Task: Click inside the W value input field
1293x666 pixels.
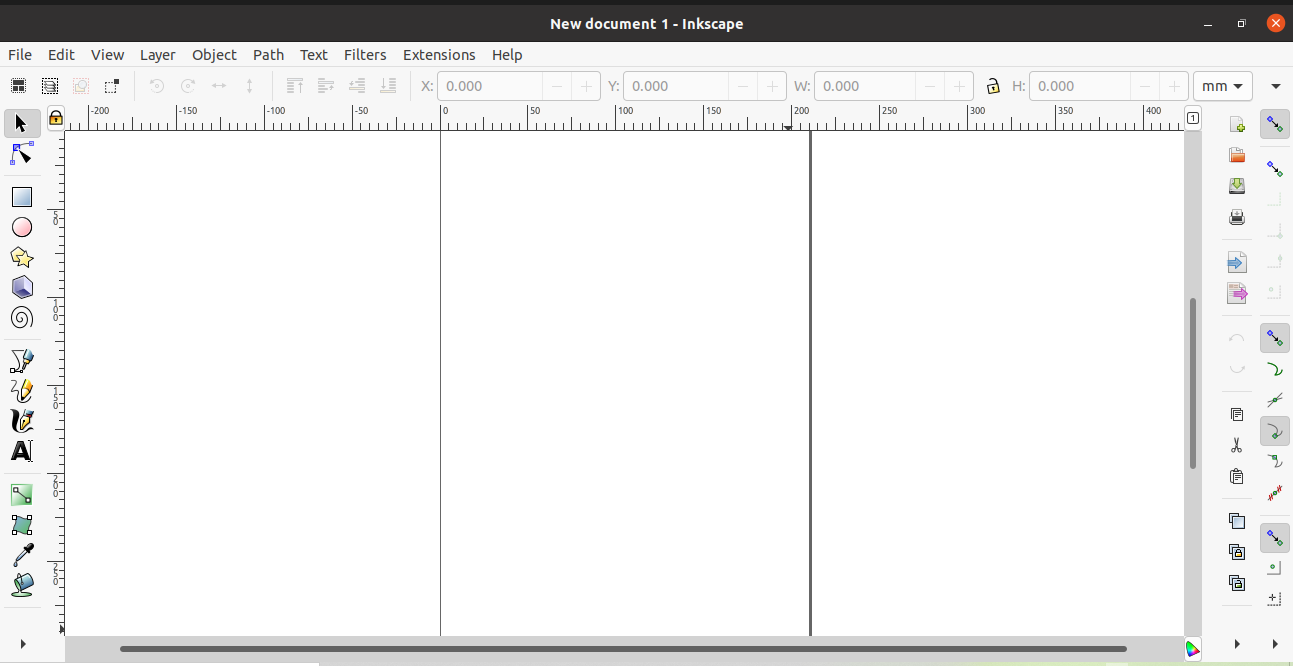Action: coord(867,86)
